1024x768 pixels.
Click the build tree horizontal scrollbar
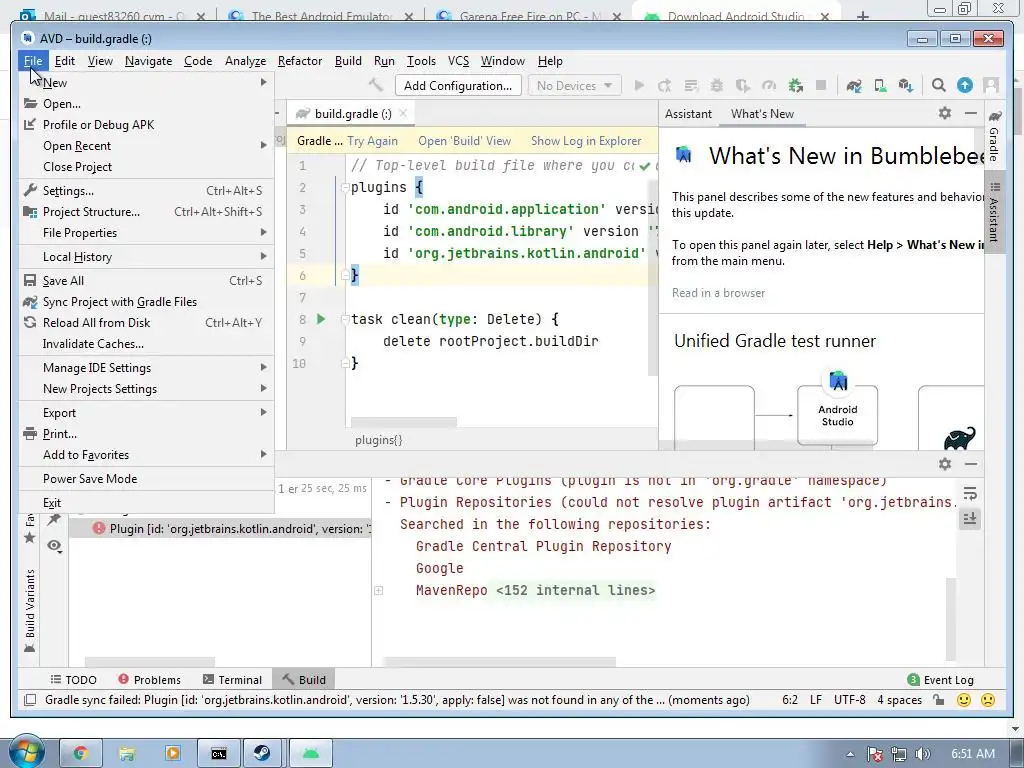pyautogui.click(x=150, y=662)
